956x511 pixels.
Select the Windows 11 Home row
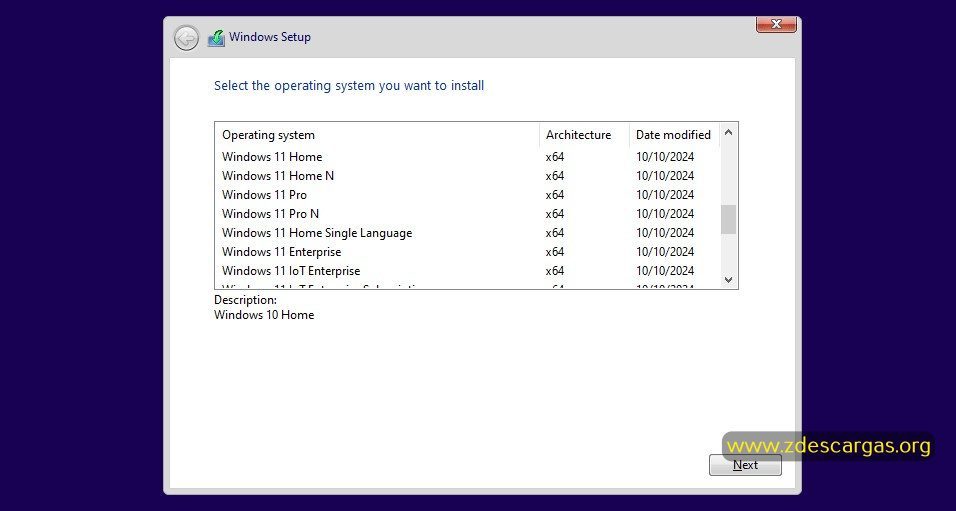[468, 157]
